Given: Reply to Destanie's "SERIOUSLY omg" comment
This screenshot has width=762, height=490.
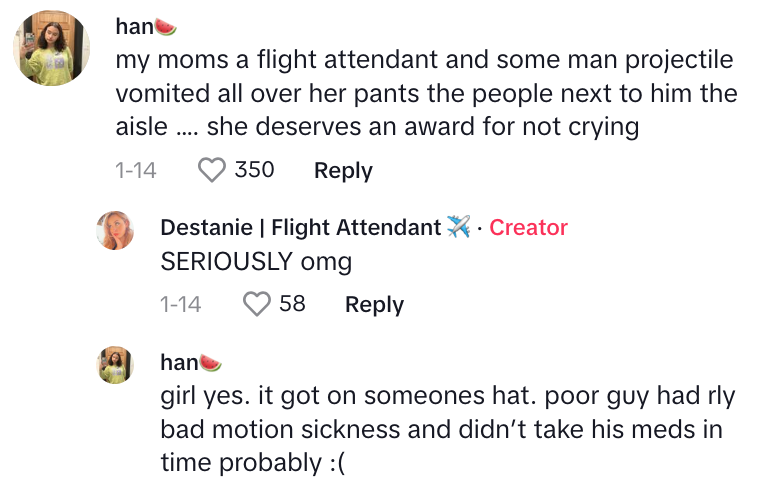Looking at the screenshot, I should pos(374,305).
